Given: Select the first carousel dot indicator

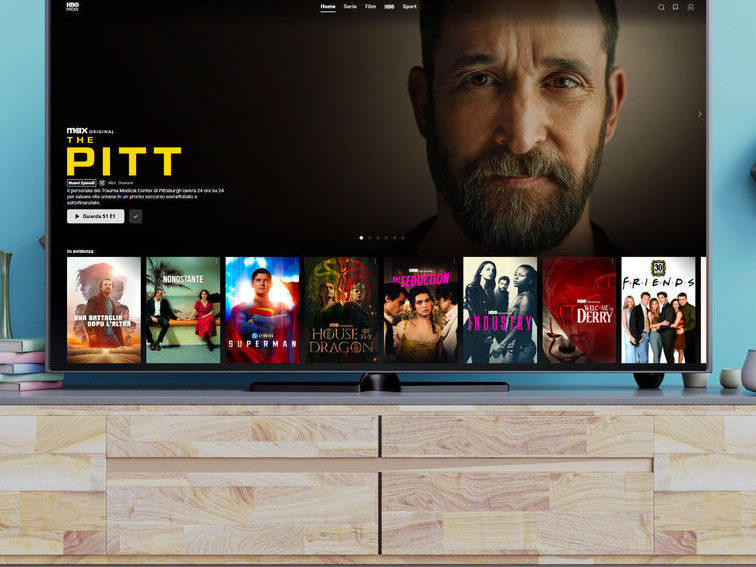Looking at the screenshot, I should (362, 238).
